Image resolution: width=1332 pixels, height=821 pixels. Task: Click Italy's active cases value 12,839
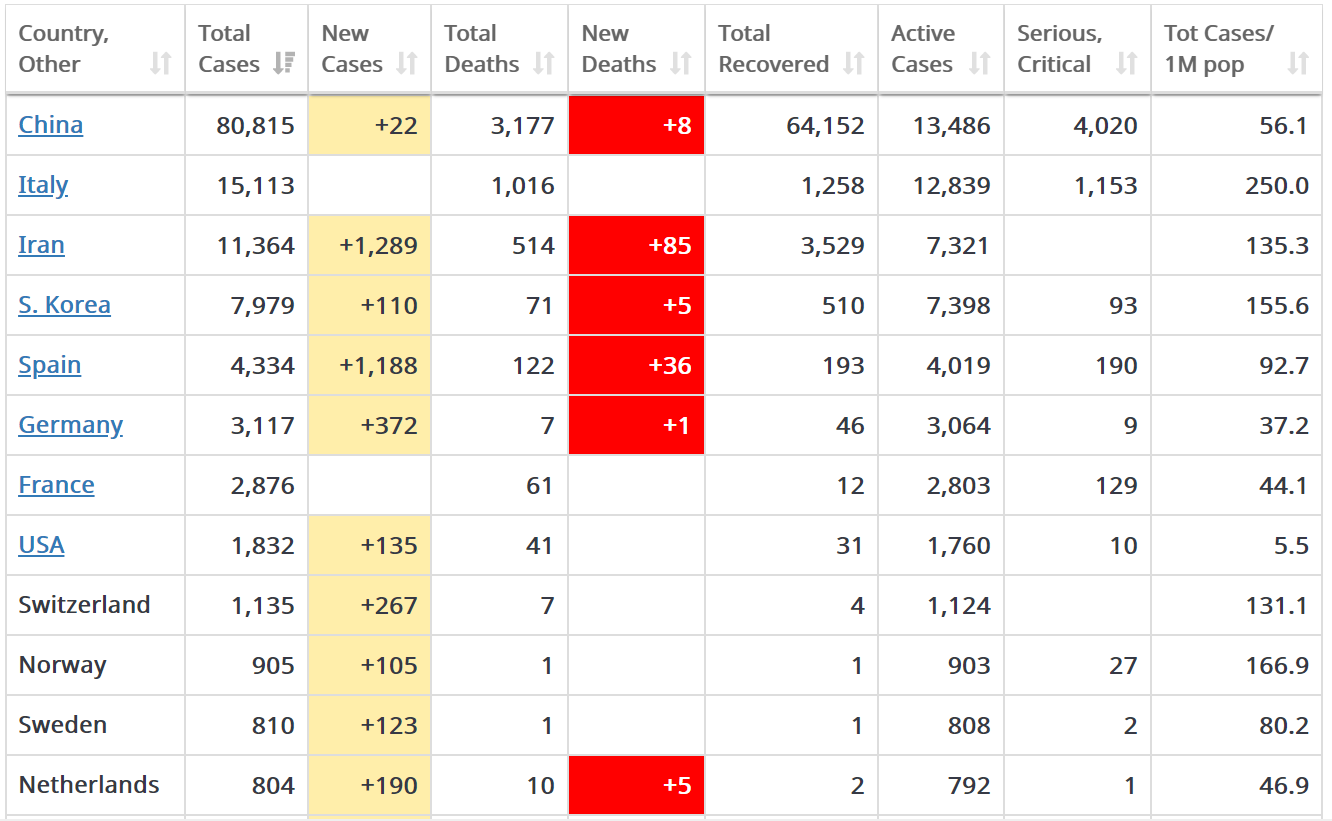[951, 185]
